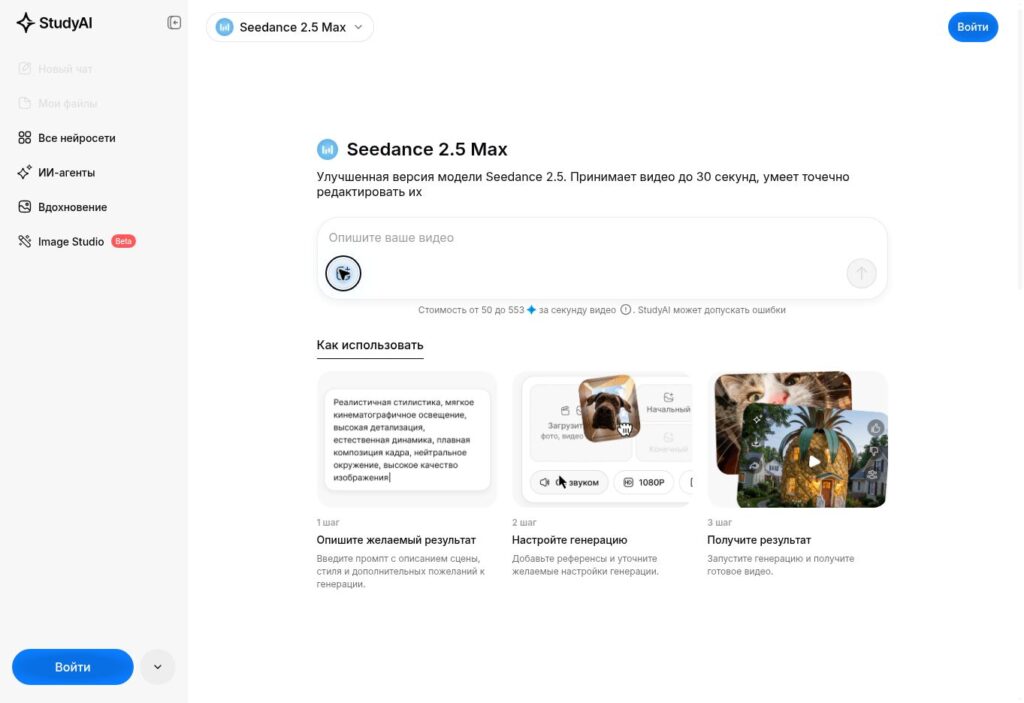Click the Настройте генерацию heading
The image size is (1024, 703).
[x=569, y=540]
